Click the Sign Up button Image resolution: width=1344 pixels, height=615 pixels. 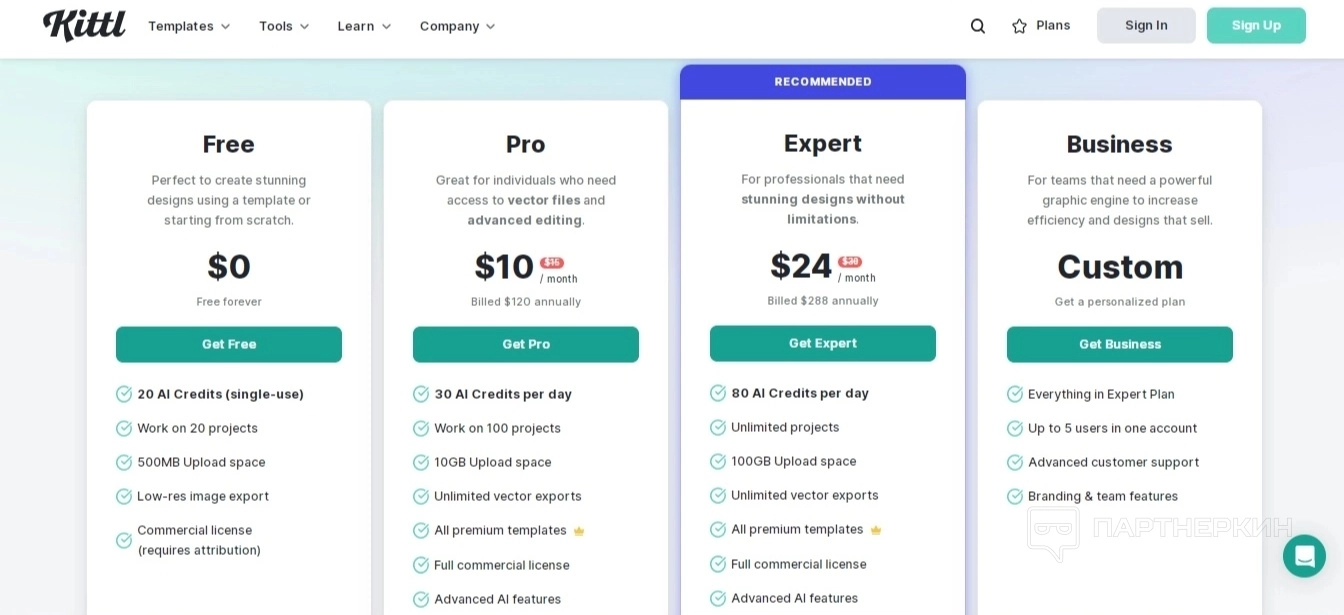tap(1256, 26)
